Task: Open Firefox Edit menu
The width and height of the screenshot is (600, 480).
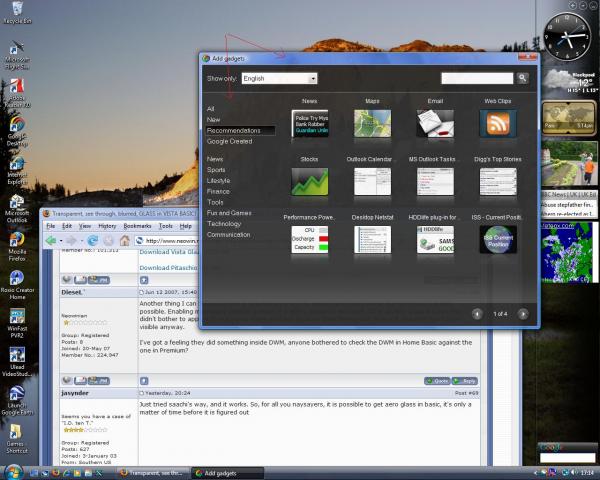Action: click(67, 226)
